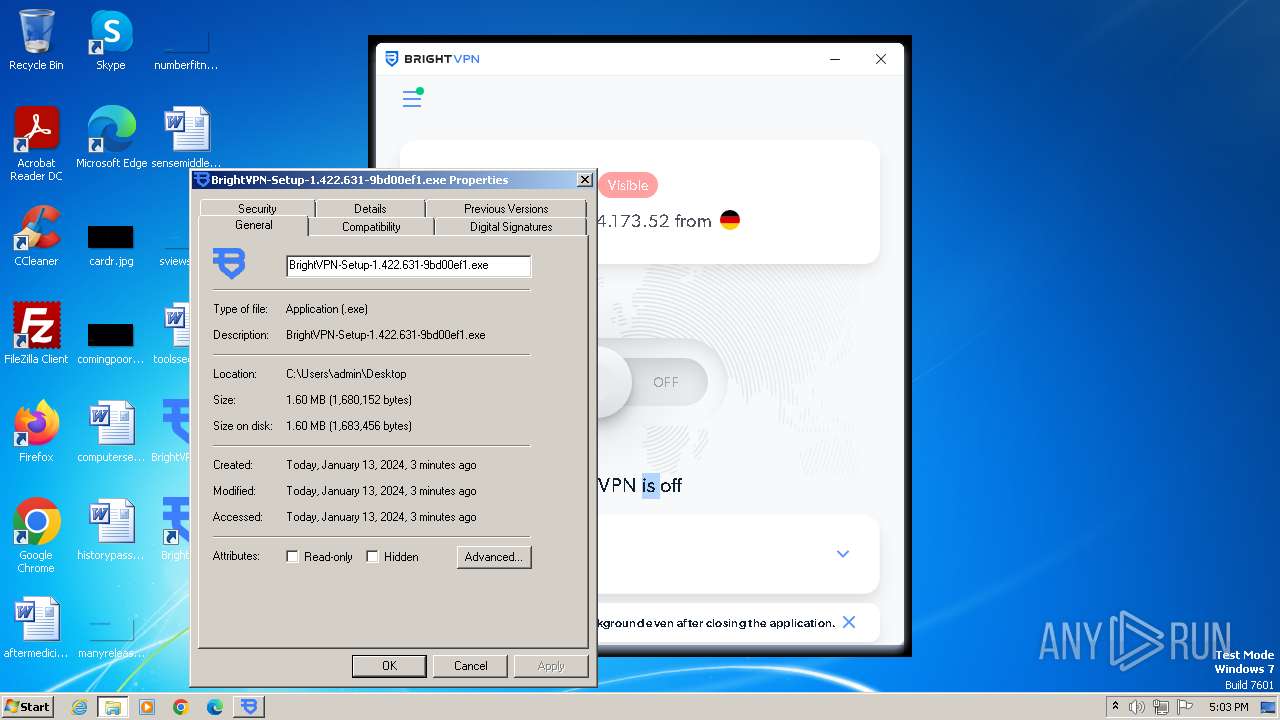Screen dimensions: 1280x720
Task: Open the manyreleas desktop file
Action: [x=110, y=638]
